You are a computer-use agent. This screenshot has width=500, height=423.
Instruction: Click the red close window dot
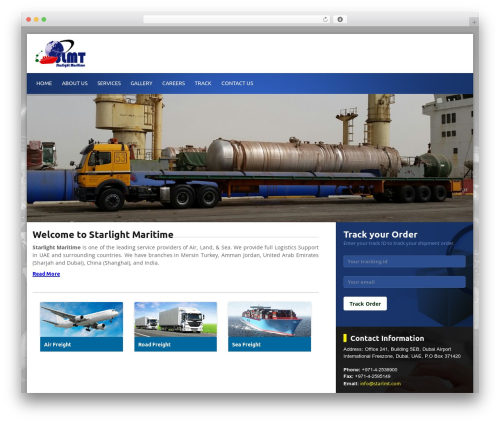29,19
